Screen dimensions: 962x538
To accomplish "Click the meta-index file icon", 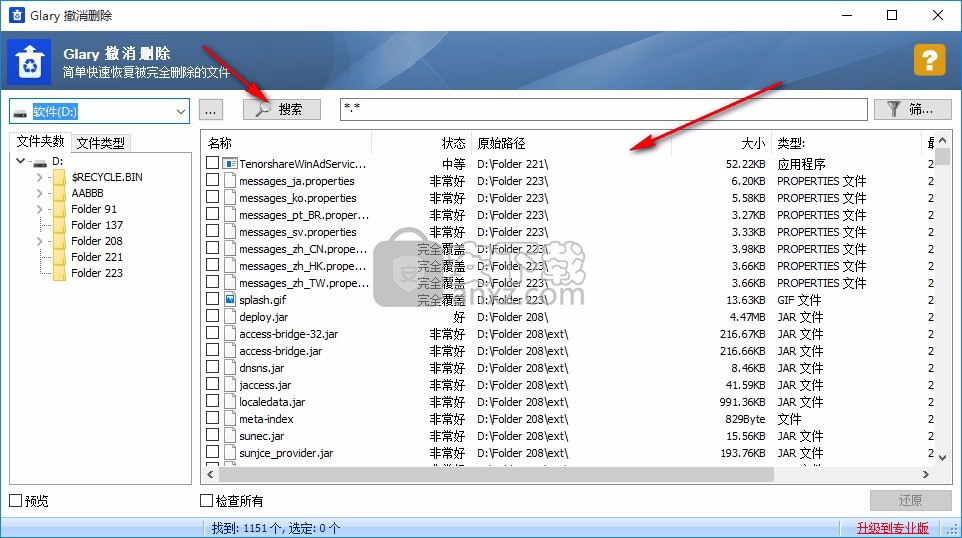I will (x=229, y=418).
